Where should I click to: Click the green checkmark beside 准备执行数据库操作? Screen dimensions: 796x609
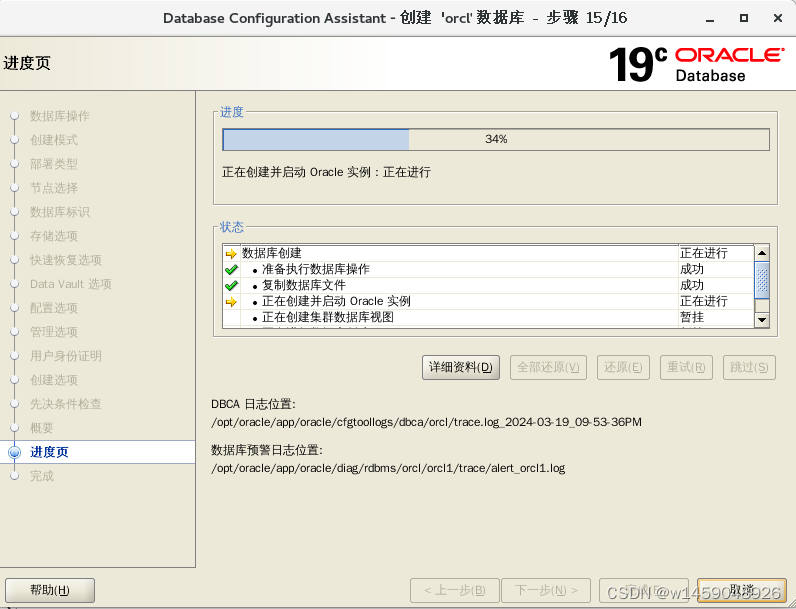(231, 269)
